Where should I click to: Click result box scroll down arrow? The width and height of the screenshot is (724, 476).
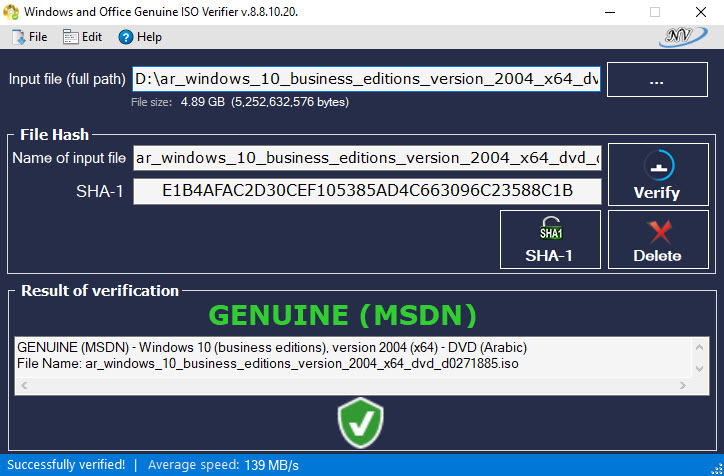point(700,368)
